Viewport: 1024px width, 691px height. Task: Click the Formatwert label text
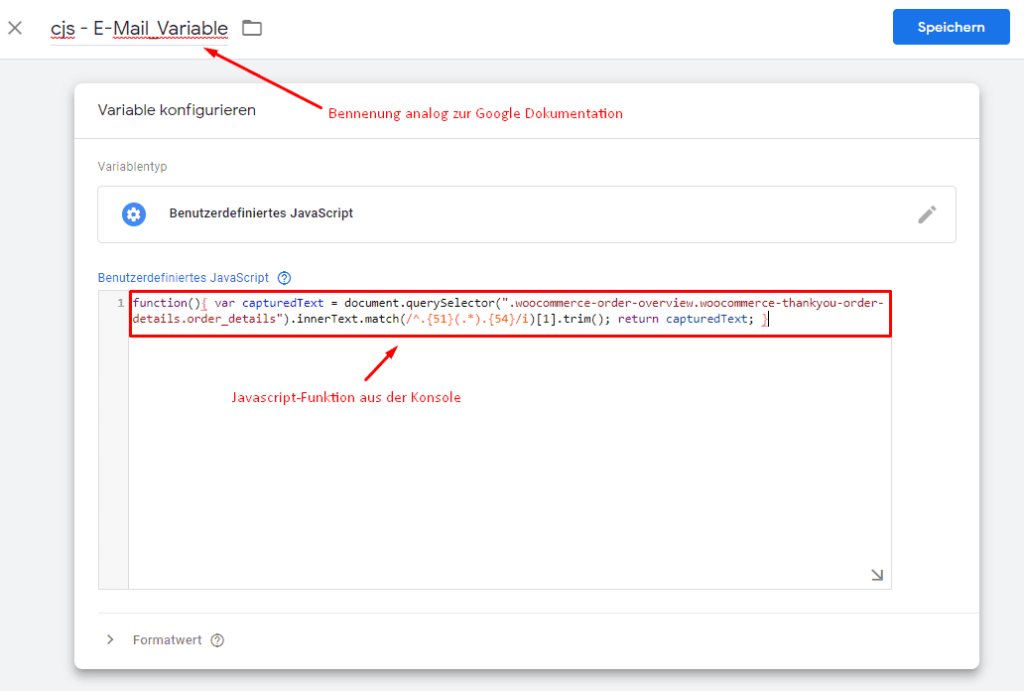[x=167, y=640]
